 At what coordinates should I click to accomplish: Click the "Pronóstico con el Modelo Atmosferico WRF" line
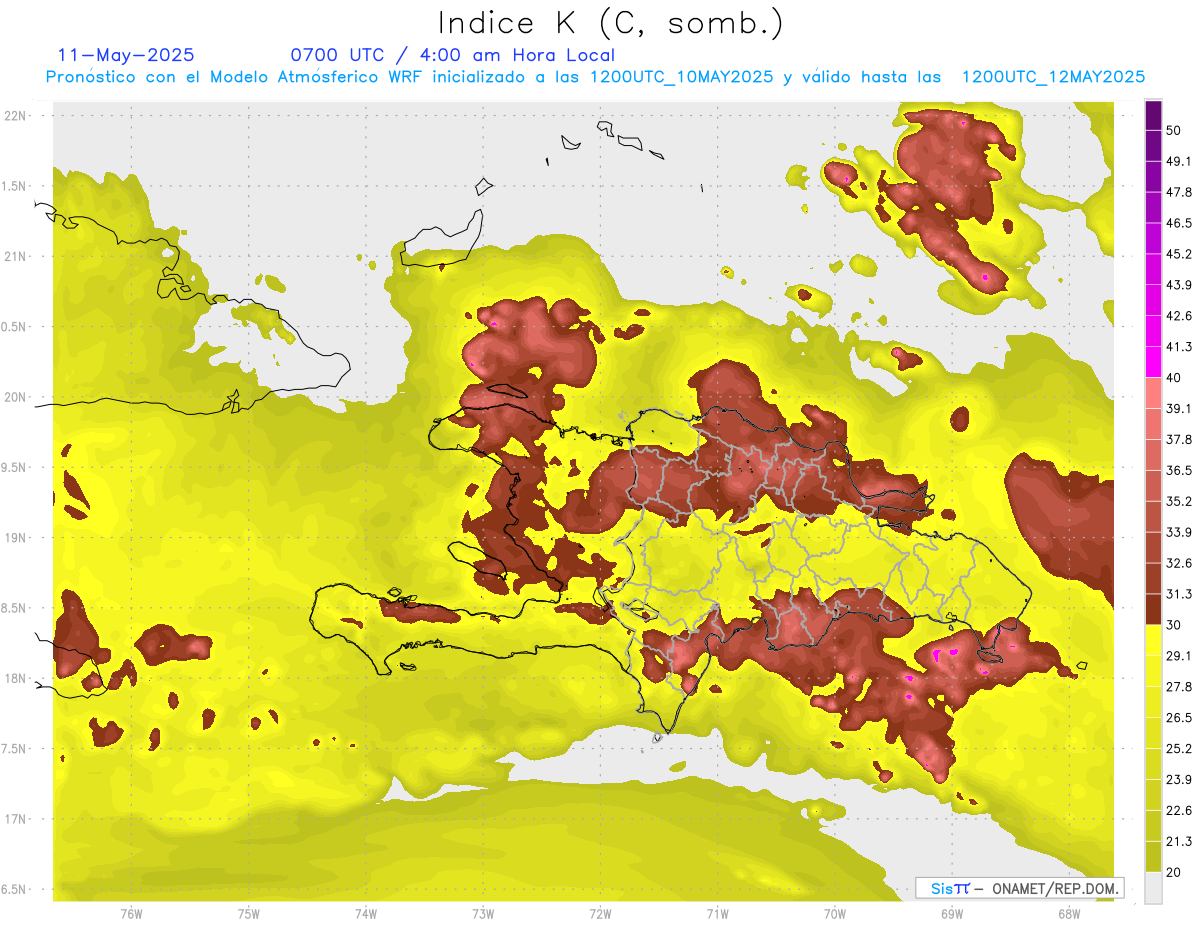pyautogui.click(x=595, y=77)
